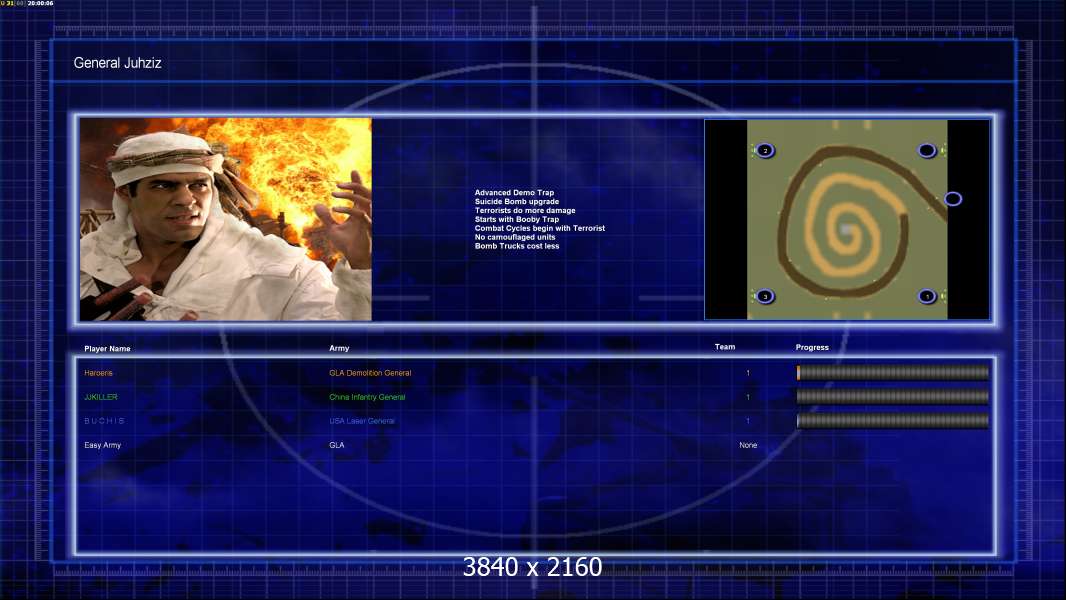This screenshot has height=600, width=1066.
Task: Select player name Haroeris
Action: 99,373
